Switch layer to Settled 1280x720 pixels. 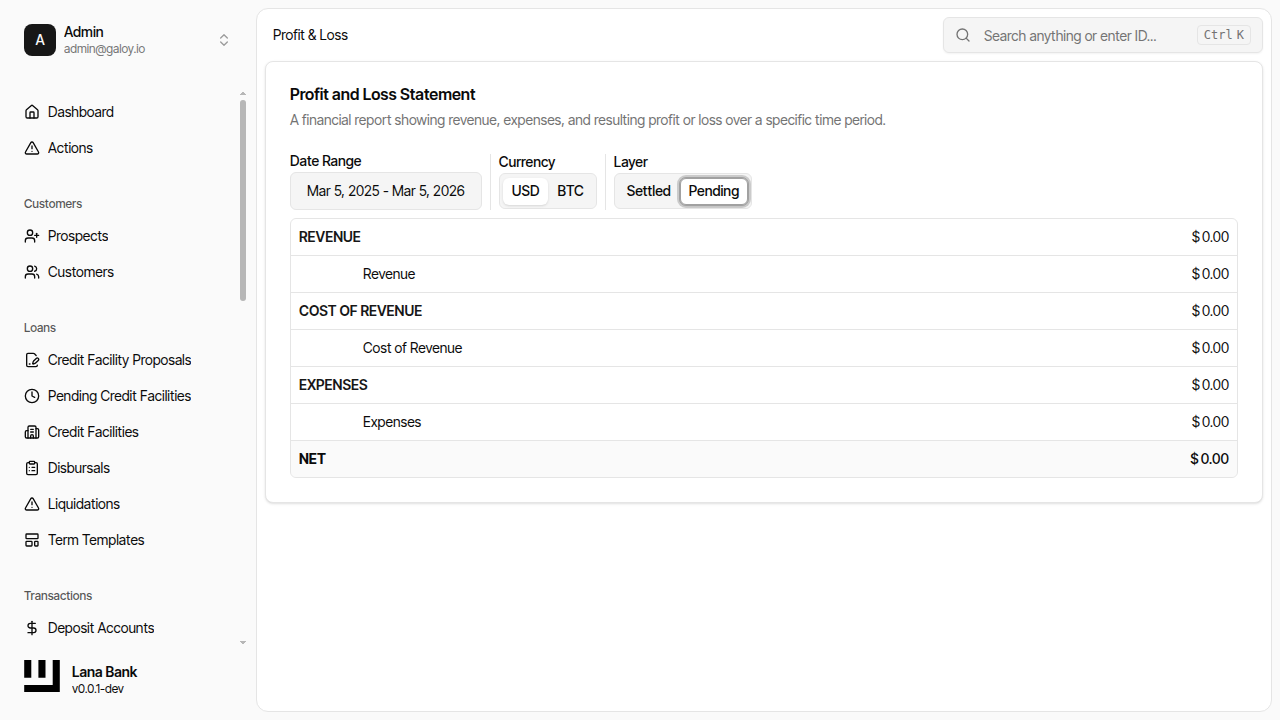point(648,191)
